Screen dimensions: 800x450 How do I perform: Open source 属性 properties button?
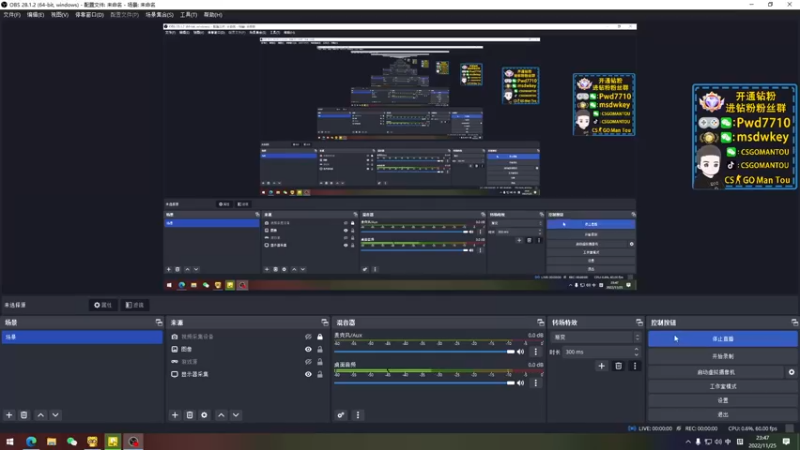(103, 305)
